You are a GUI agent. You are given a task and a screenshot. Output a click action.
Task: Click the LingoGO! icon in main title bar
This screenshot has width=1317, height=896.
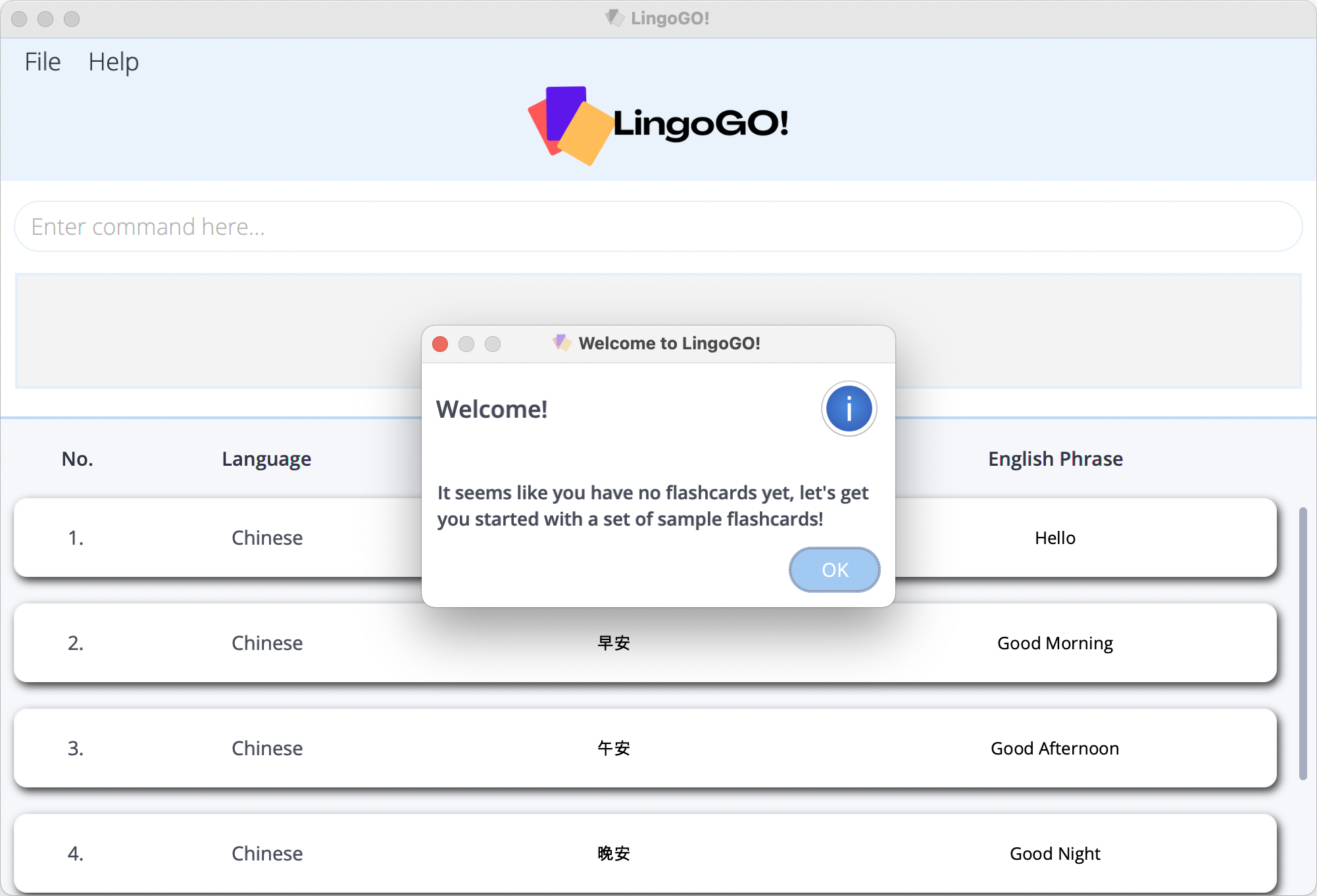[614, 18]
